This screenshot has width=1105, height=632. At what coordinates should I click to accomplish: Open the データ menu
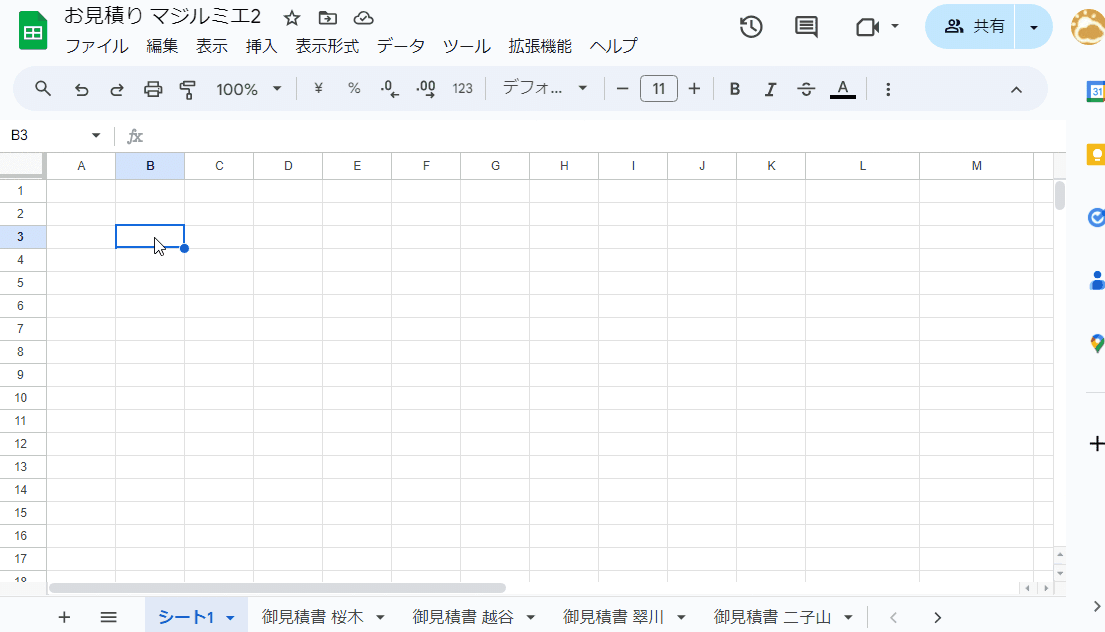pyautogui.click(x=401, y=47)
